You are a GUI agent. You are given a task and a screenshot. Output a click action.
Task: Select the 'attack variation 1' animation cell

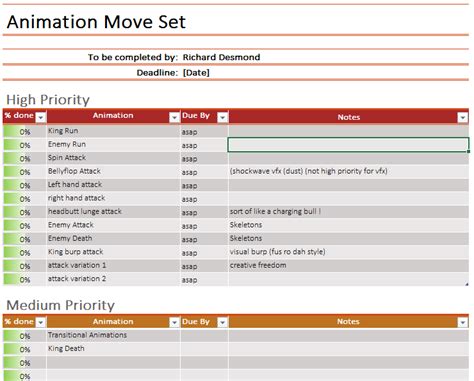(113, 265)
